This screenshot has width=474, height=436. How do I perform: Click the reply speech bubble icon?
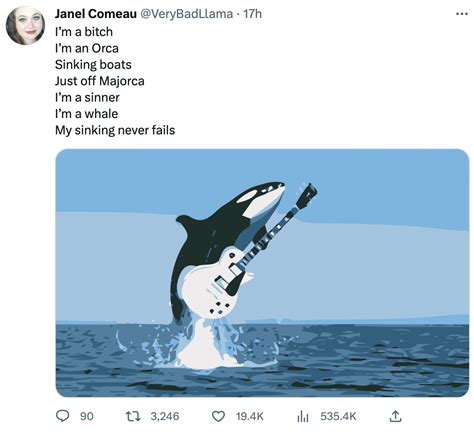[x=62, y=416]
